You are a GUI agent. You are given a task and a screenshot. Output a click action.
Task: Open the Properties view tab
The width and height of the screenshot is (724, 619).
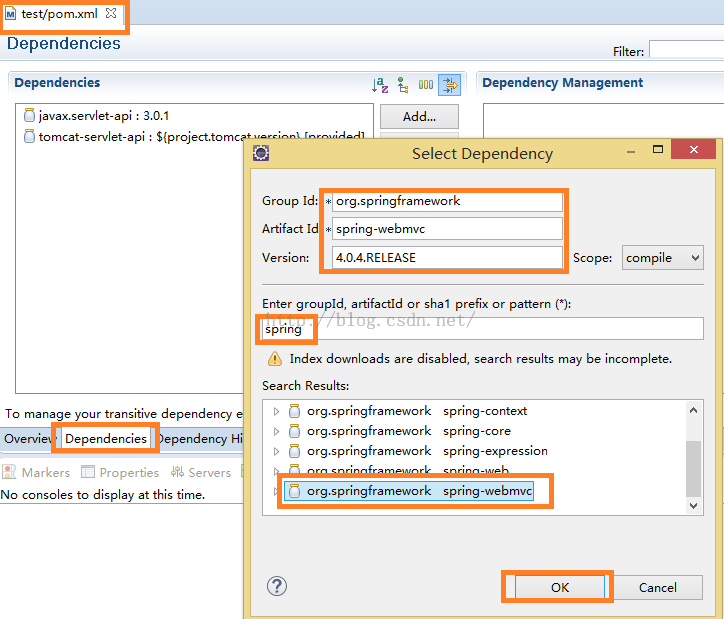point(120,472)
